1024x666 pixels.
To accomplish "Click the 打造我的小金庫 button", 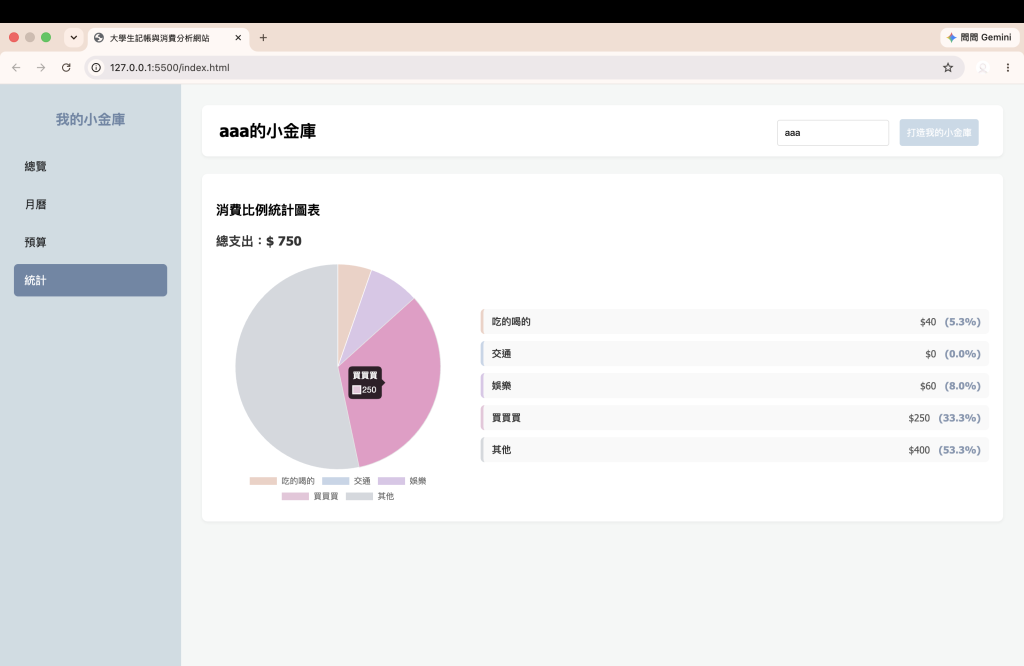I will (x=938, y=133).
